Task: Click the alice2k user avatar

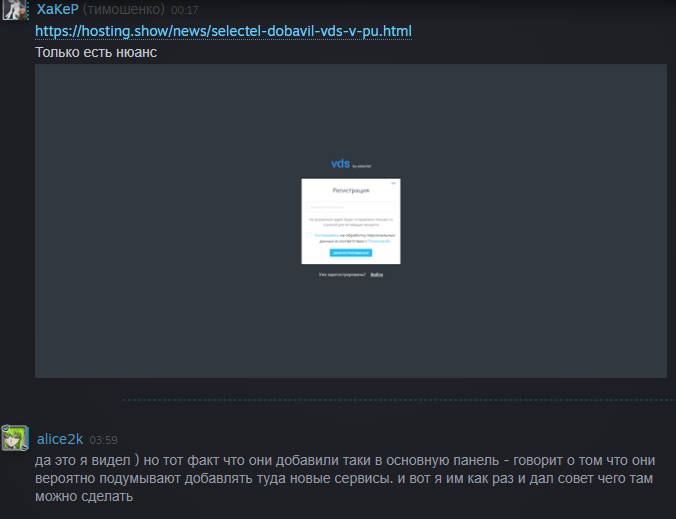Action: click(15, 438)
